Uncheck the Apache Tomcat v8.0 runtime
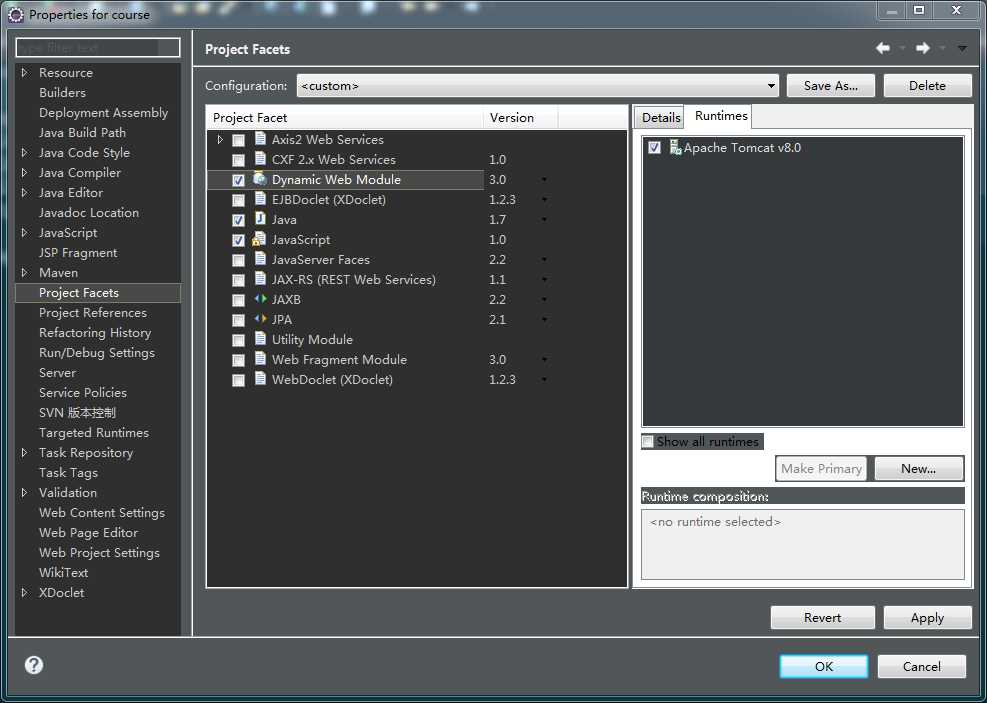This screenshot has height=703, width=987. pyautogui.click(x=655, y=148)
